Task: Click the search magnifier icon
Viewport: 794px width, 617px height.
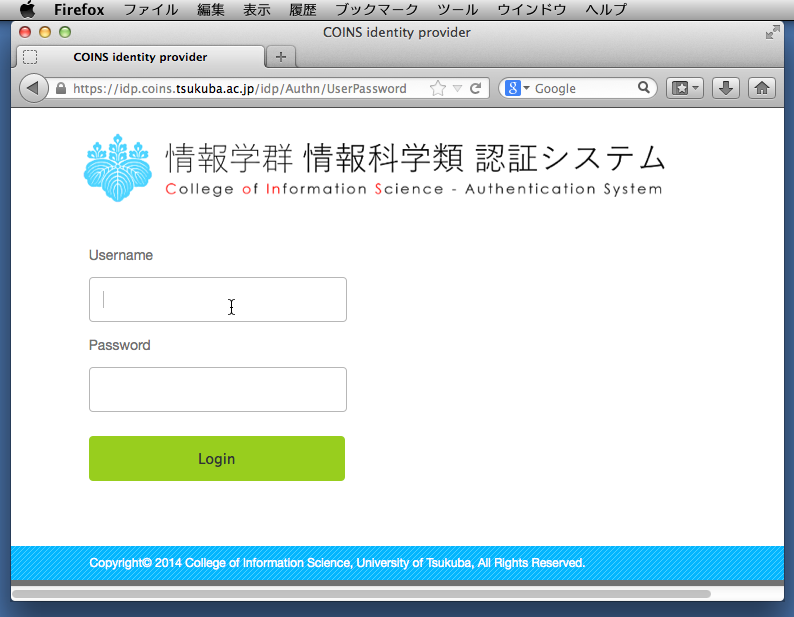Action: point(644,88)
